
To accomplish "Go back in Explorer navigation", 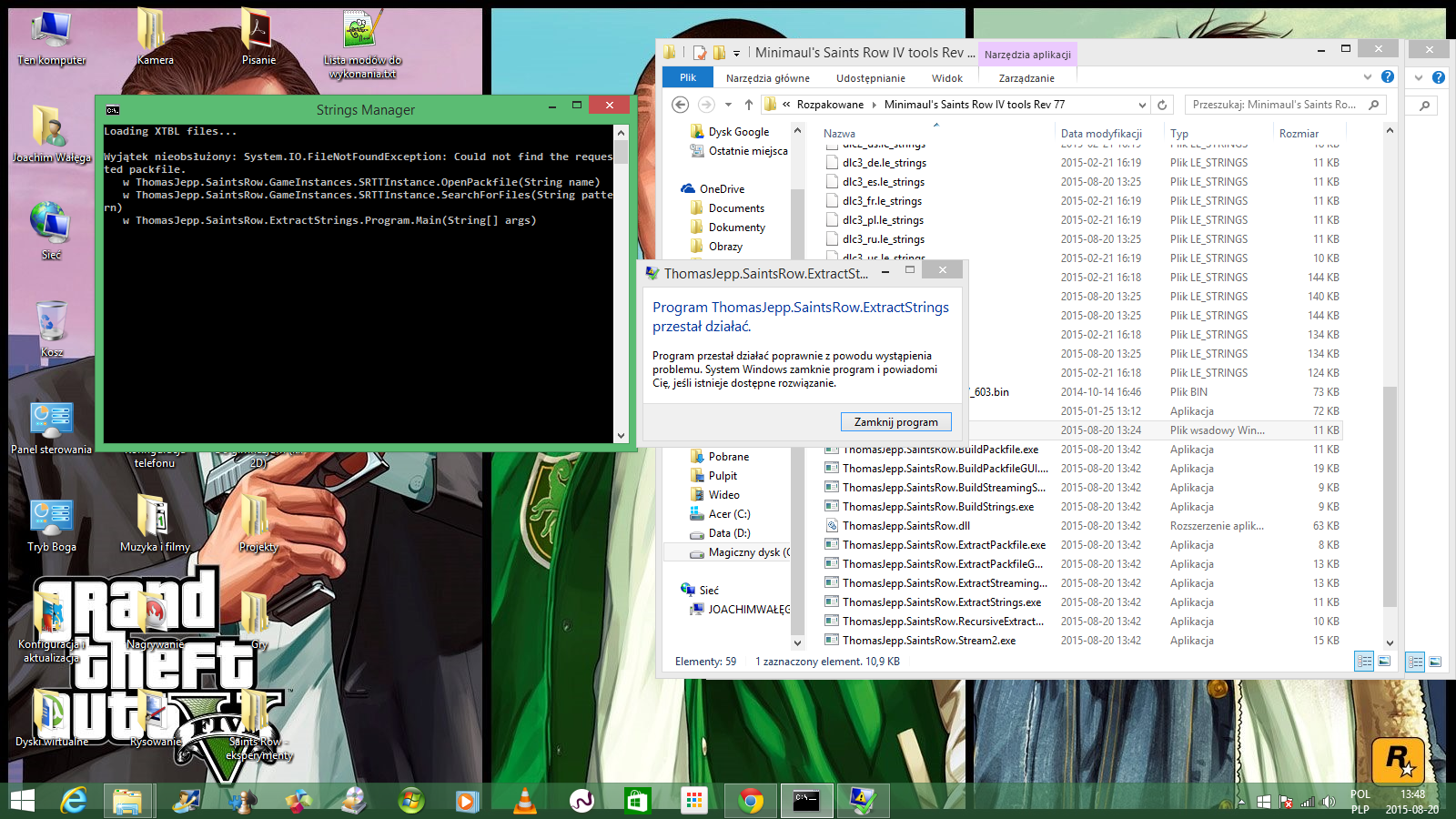I will pos(680,105).
